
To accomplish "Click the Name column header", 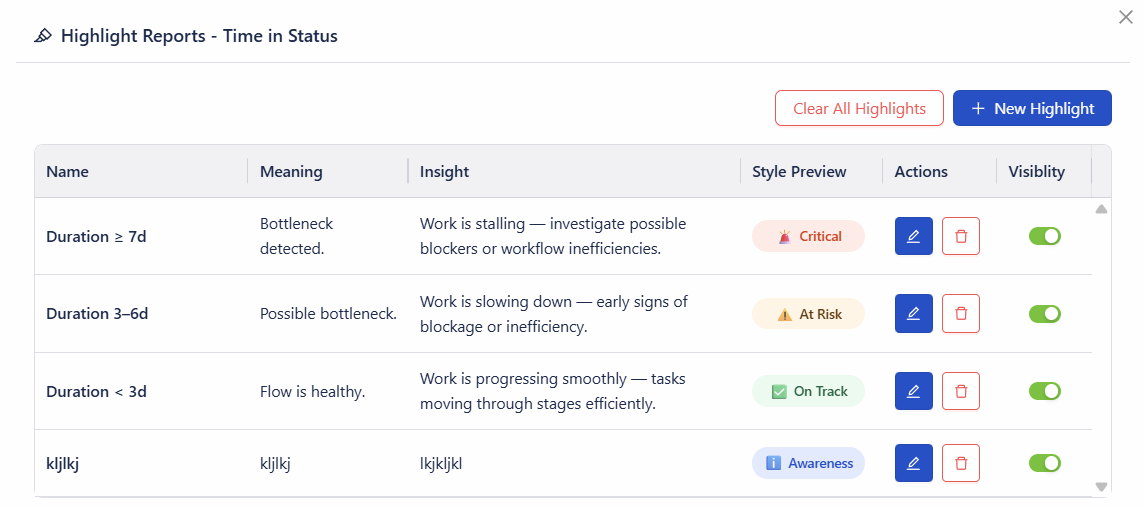I will (68, 171).
